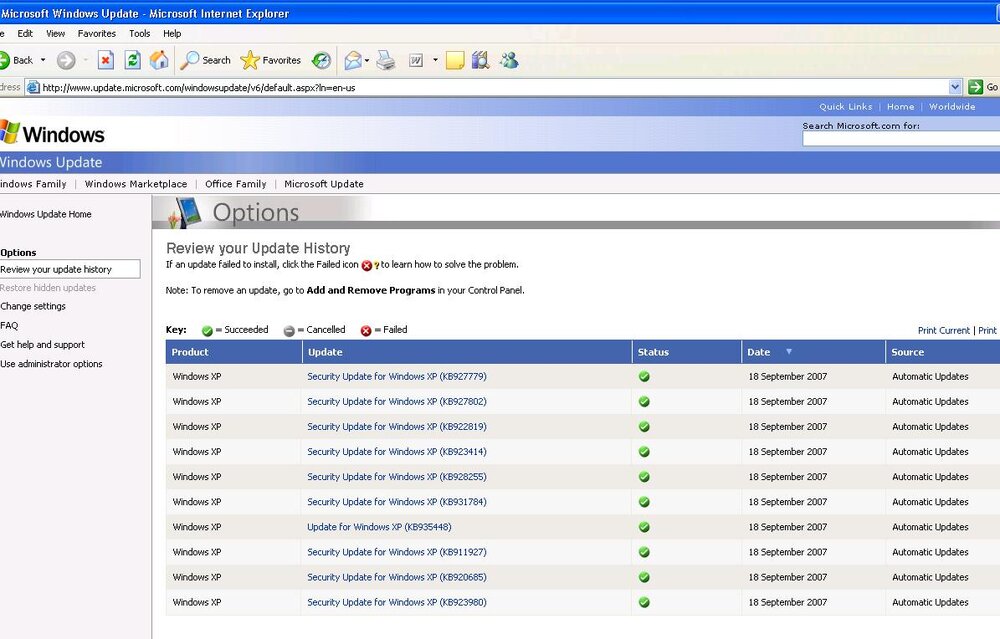Open Security Update KB927802 link
The image size is (1000, 639).
pyautogui.click(x=397, y=402)
